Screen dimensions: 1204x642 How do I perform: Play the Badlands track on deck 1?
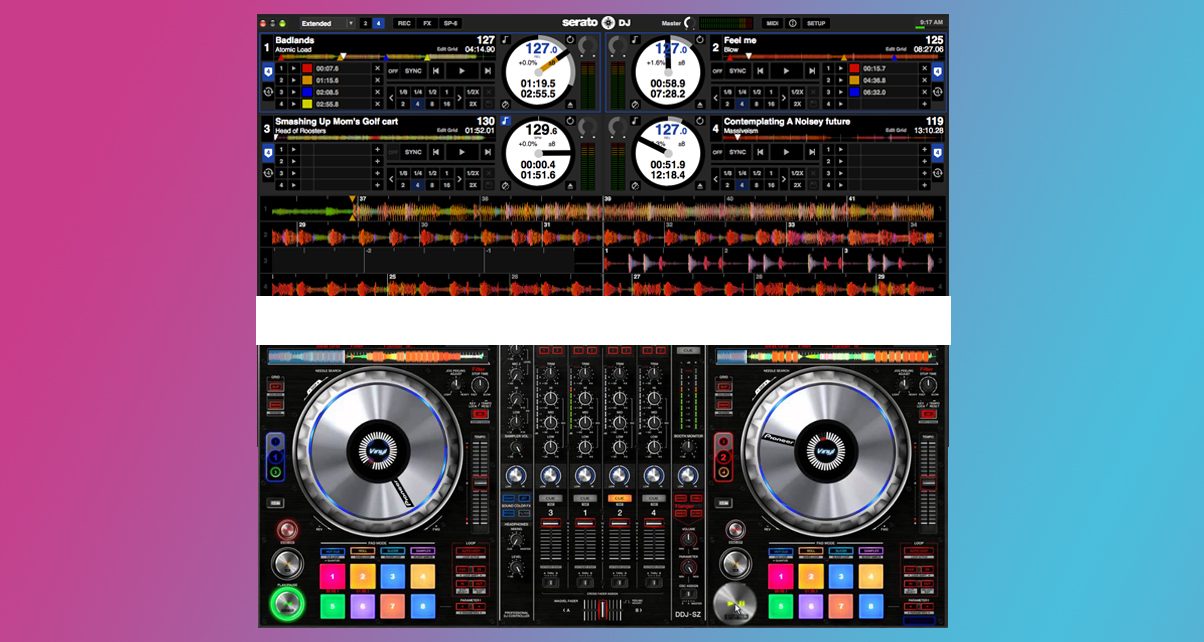[x=461, y=71]
